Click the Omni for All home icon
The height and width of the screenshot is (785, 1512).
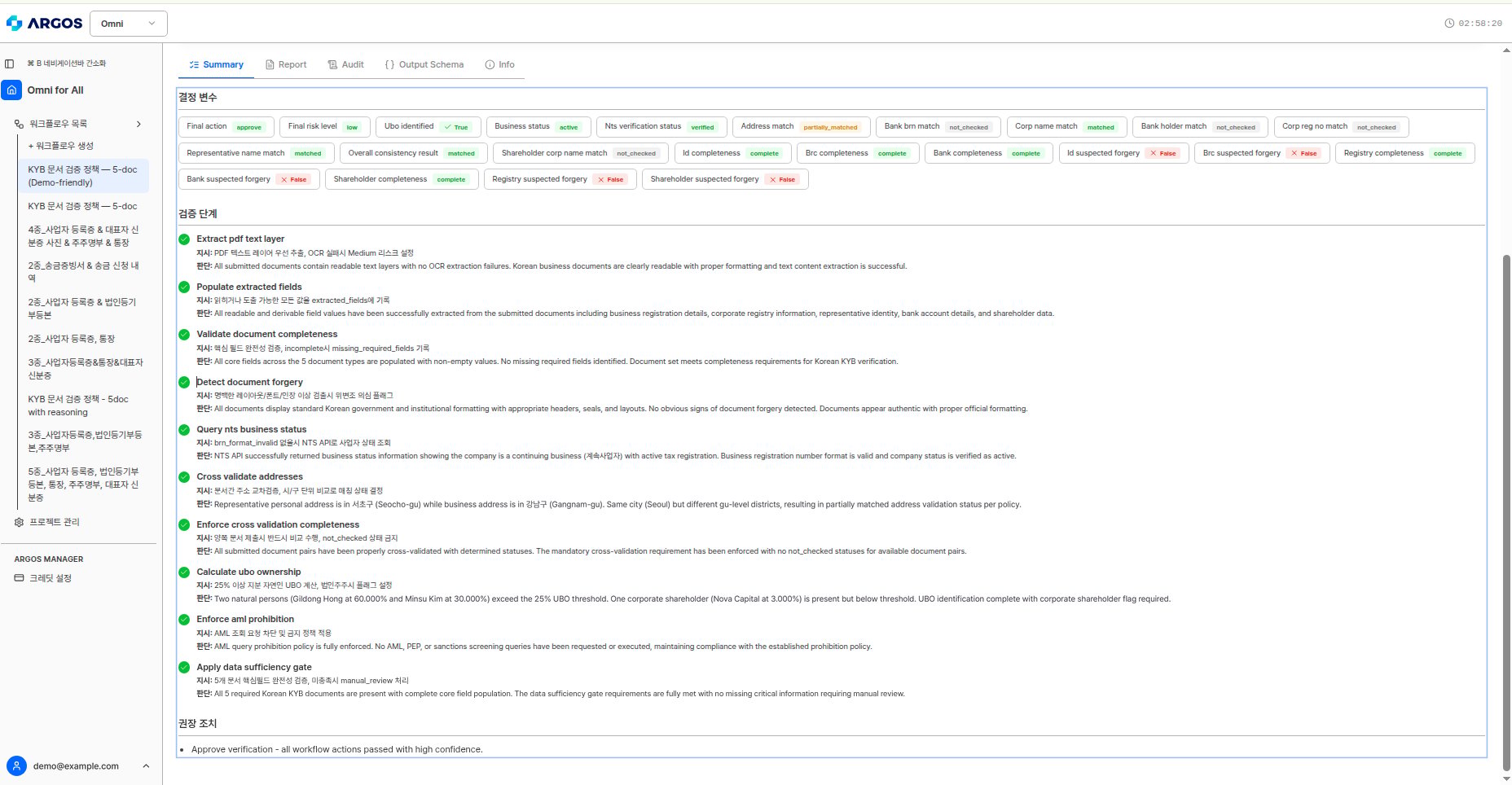pyautogui.click(x=11, y=90)
